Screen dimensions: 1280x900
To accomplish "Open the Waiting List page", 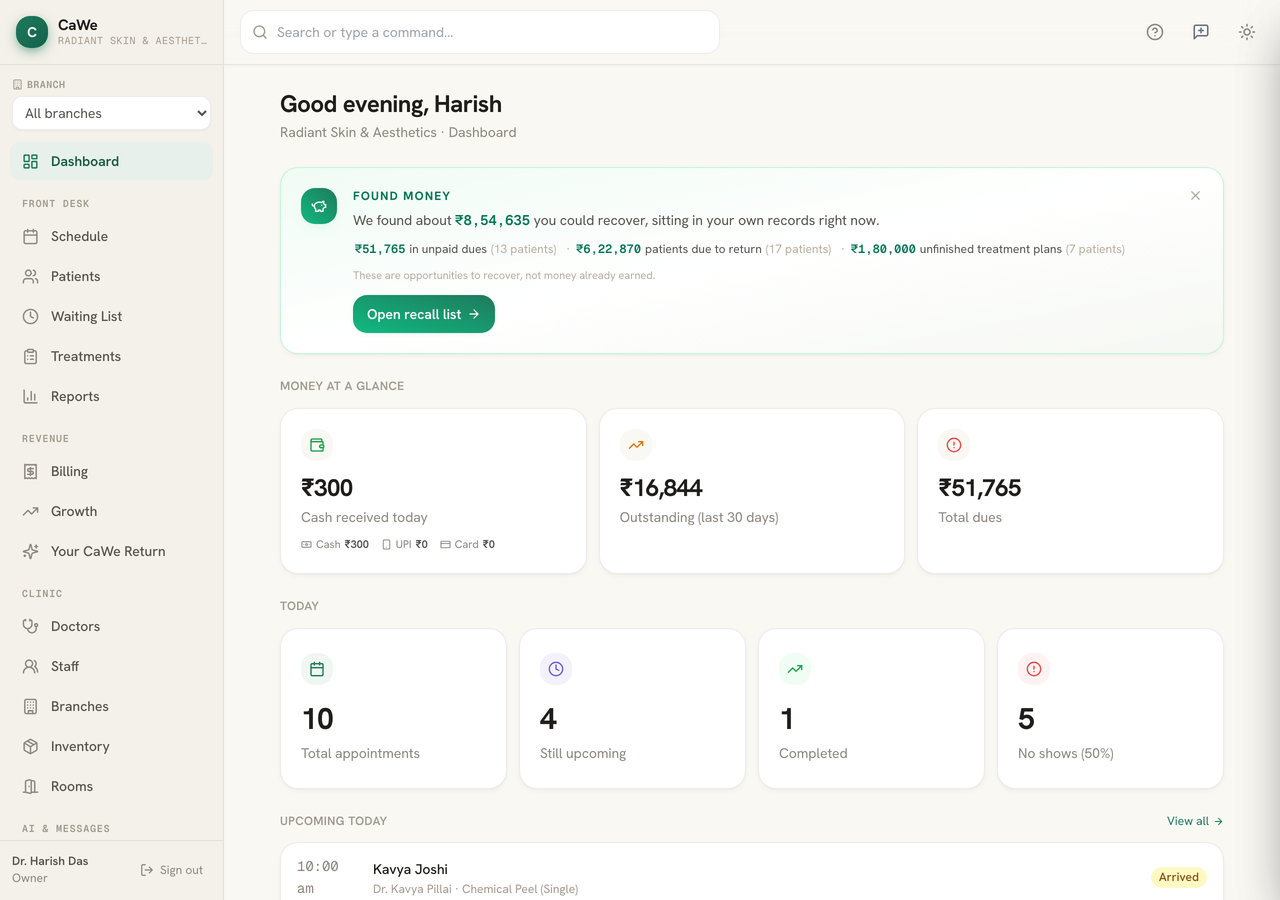I will [x=112, y=316].
